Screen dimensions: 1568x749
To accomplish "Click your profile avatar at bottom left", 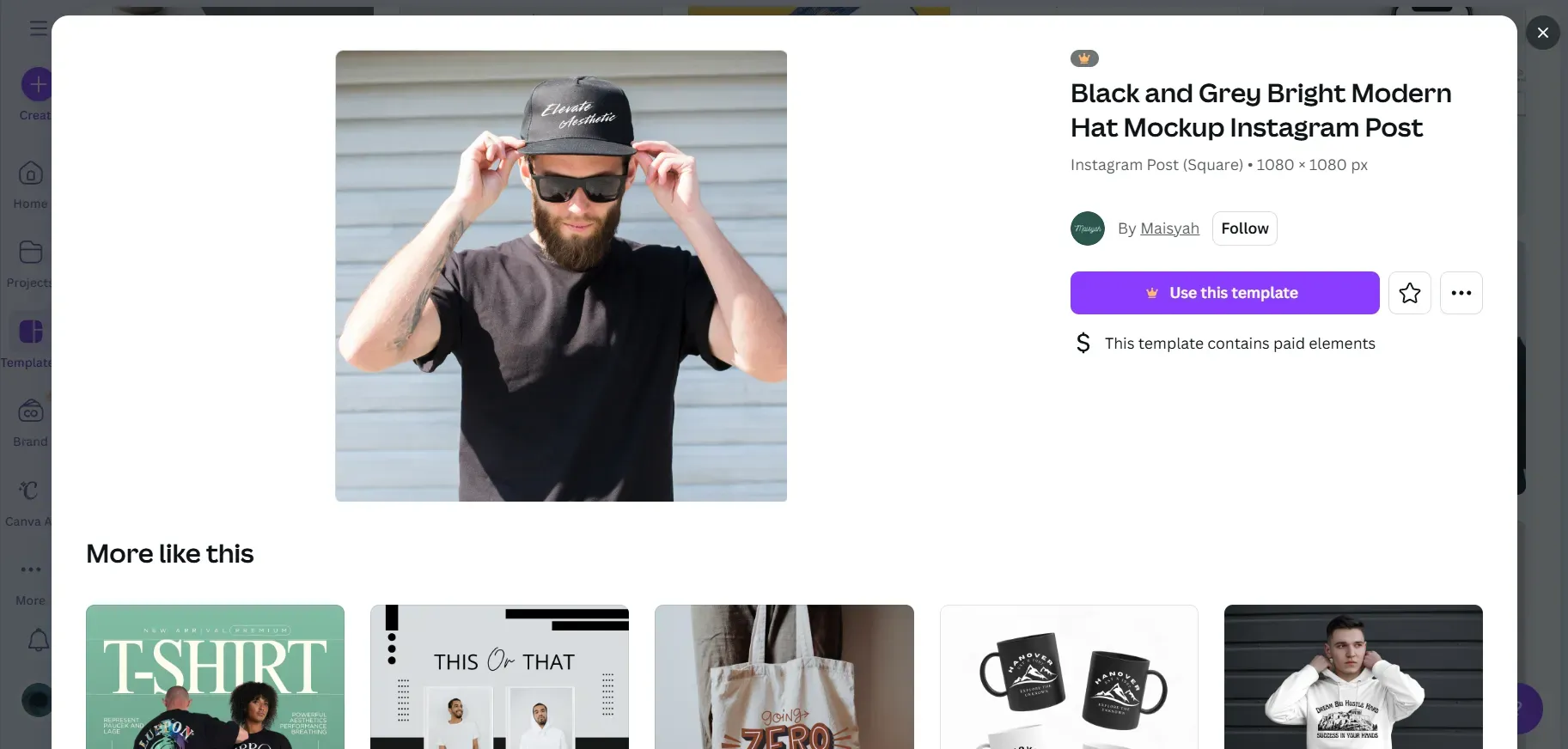I will tap(36, 700).
